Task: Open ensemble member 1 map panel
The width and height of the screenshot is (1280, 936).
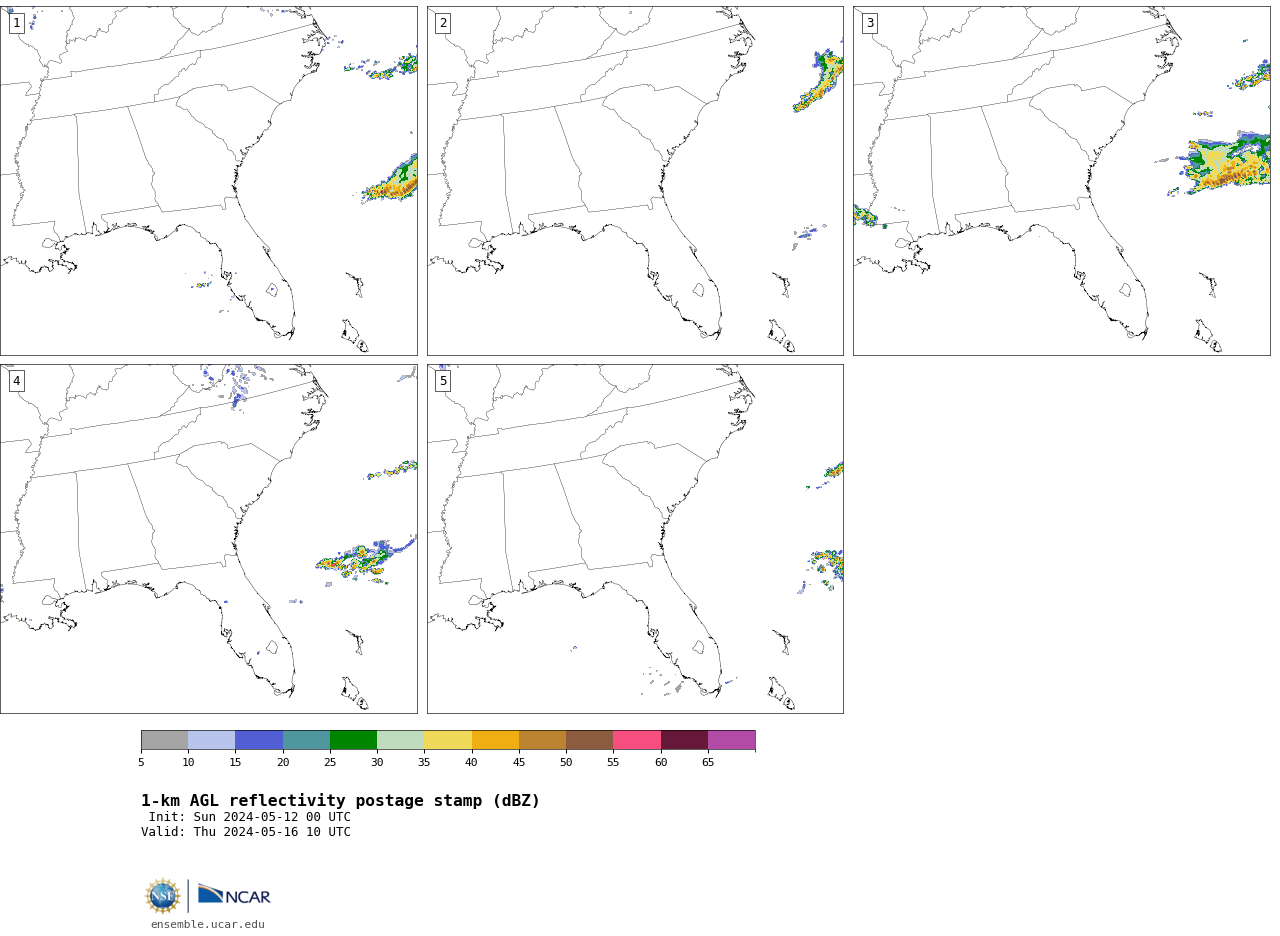Action: pyautogui.click(x=208, y=181)
